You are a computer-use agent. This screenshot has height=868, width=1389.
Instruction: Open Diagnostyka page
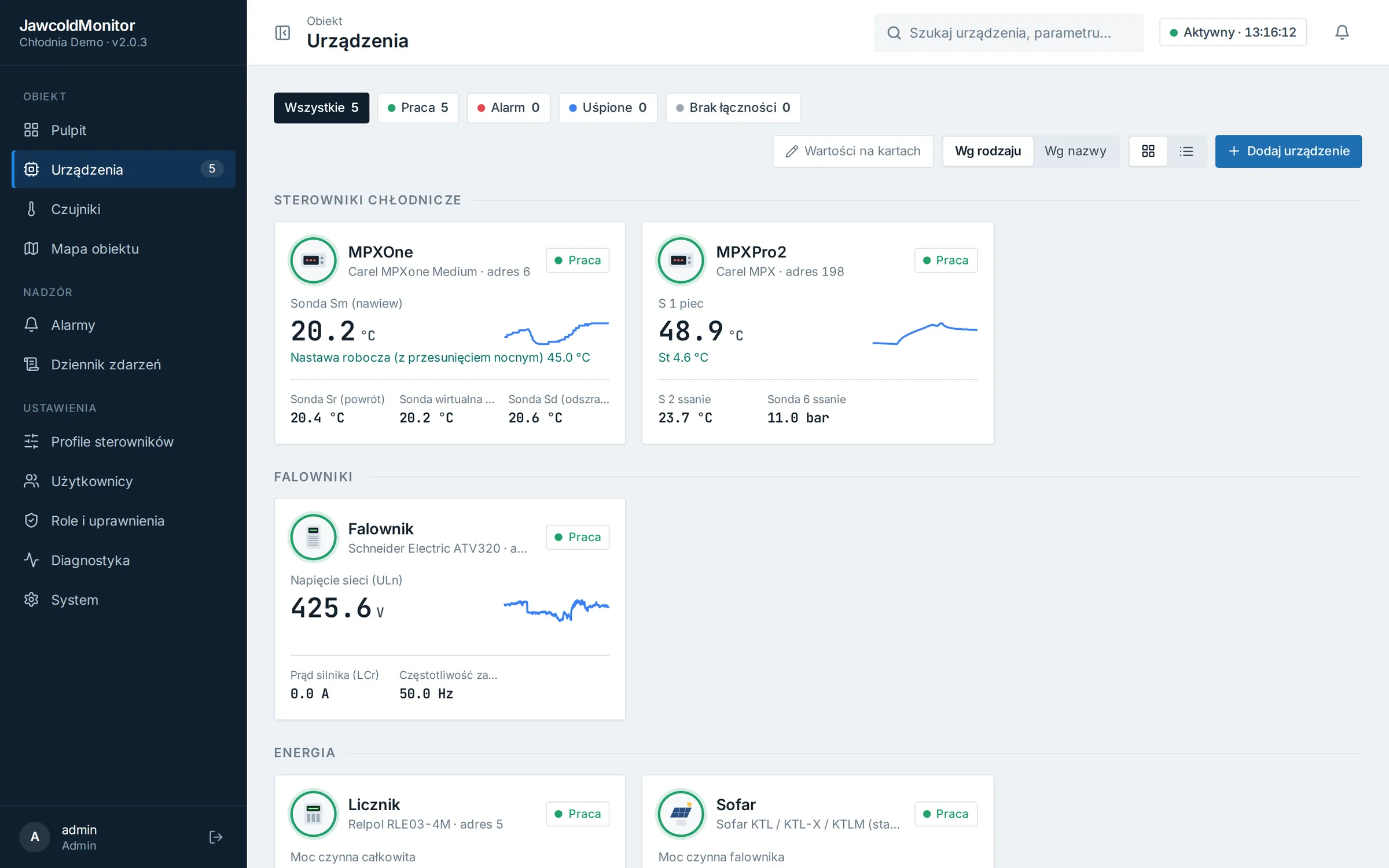(123, 560)
